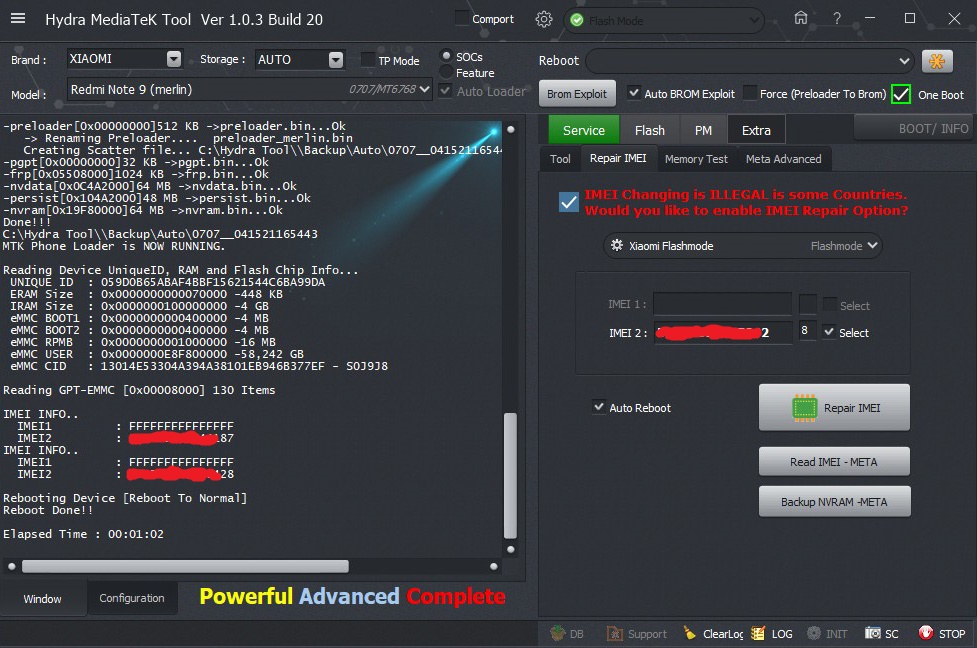Minimize the Hydra tool window
The image size is (977, 648).
870,19
